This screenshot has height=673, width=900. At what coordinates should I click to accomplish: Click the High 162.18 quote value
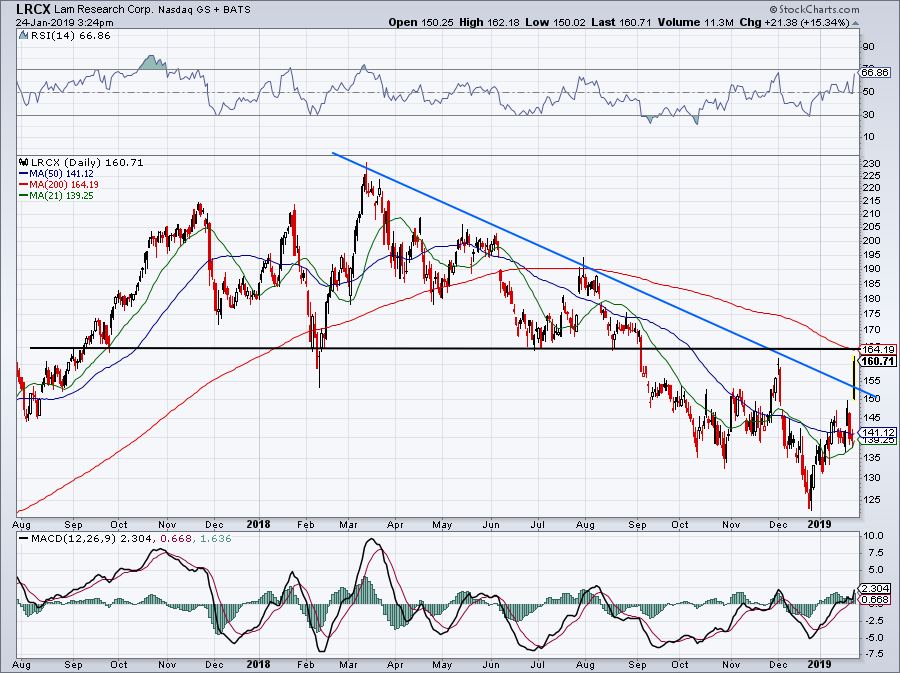[488, 23]
